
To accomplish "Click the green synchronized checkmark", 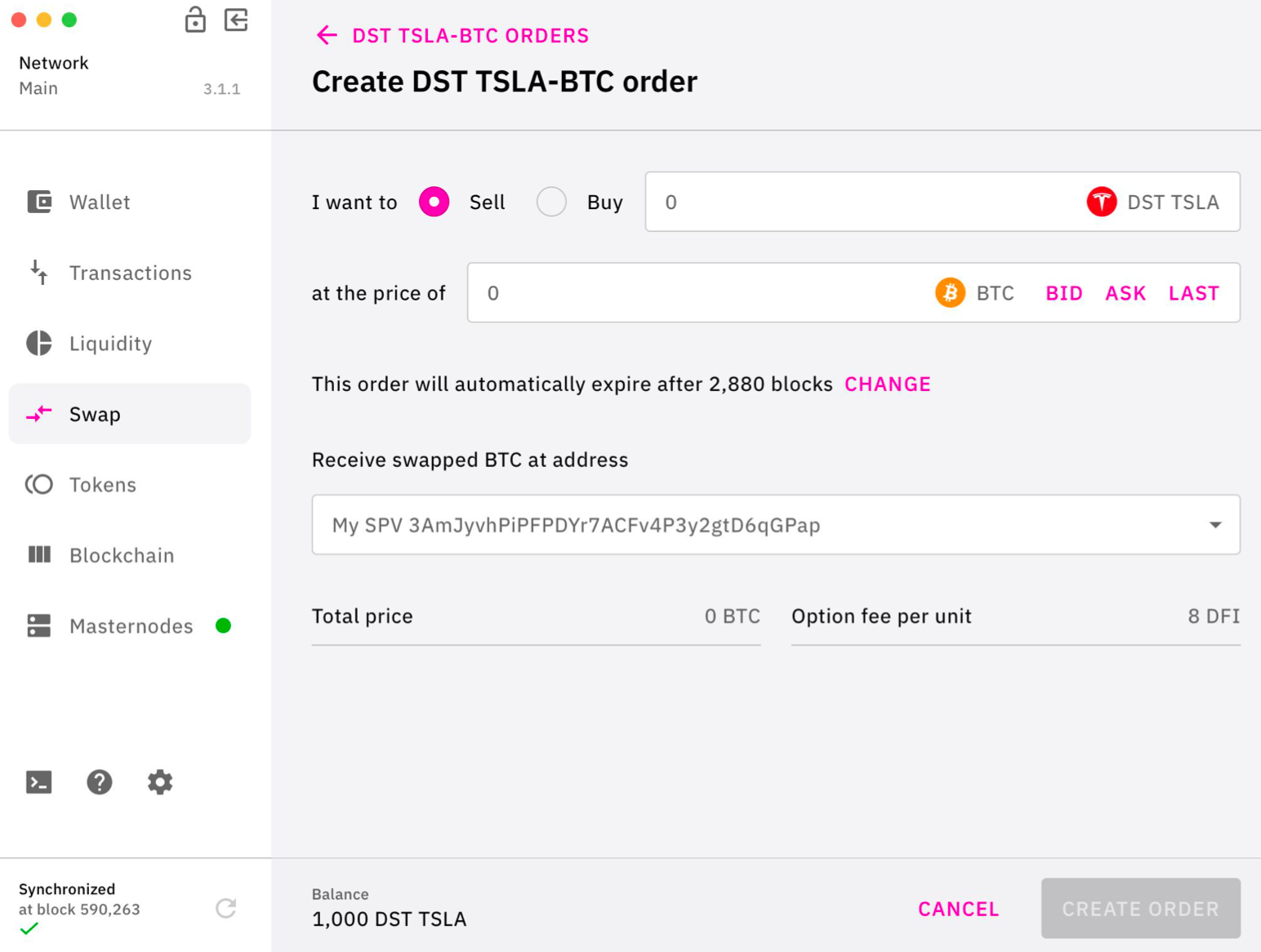I will coord(29,928).
